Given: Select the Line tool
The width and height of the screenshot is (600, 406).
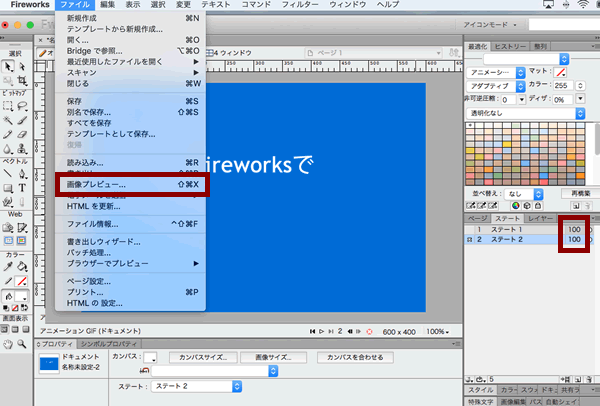Looking at the screenshot, I should (x=8, y=174).
